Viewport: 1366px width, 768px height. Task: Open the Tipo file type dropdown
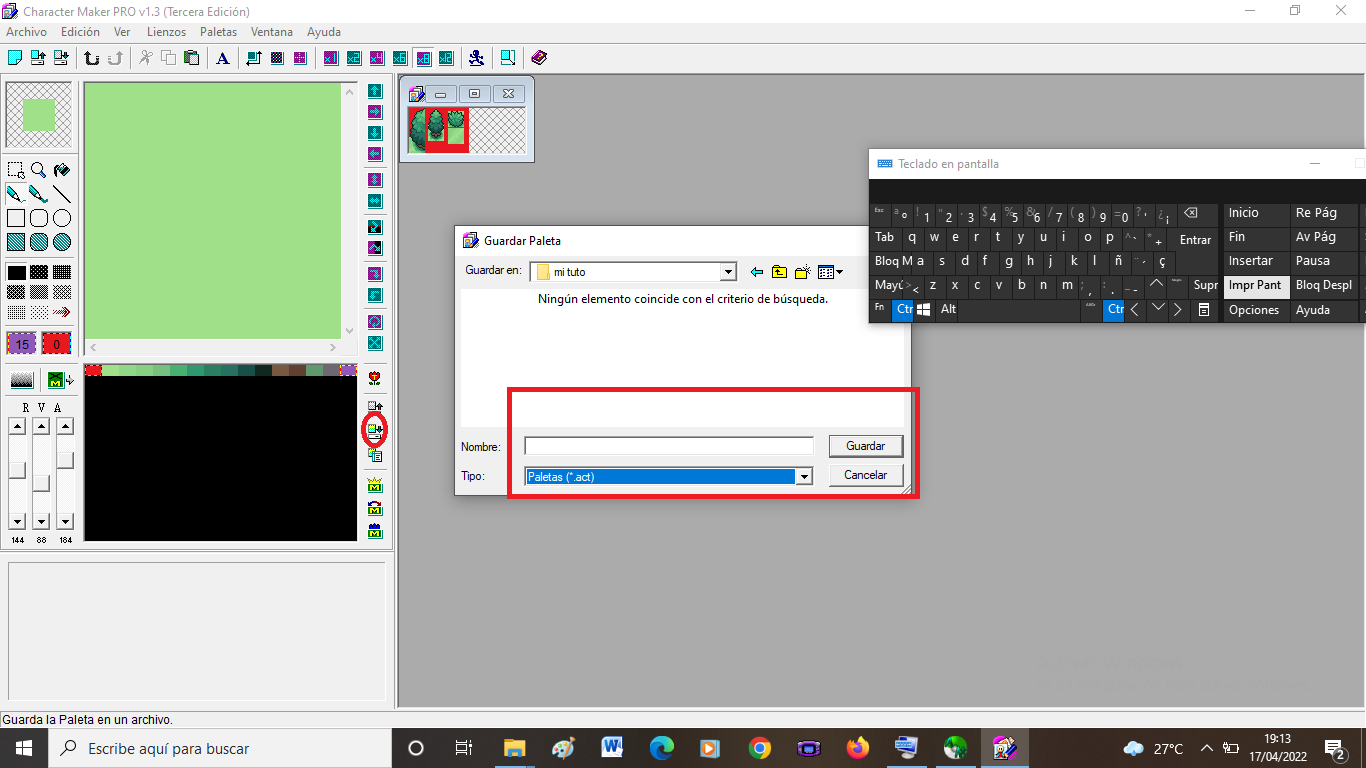[803, 477]
